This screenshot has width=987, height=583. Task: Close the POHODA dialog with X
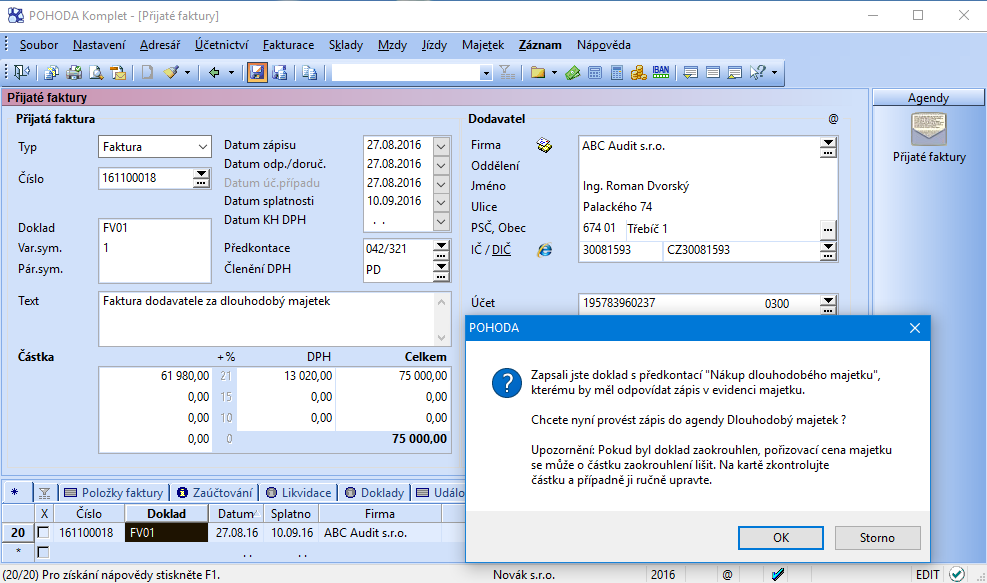pos(915,328)
